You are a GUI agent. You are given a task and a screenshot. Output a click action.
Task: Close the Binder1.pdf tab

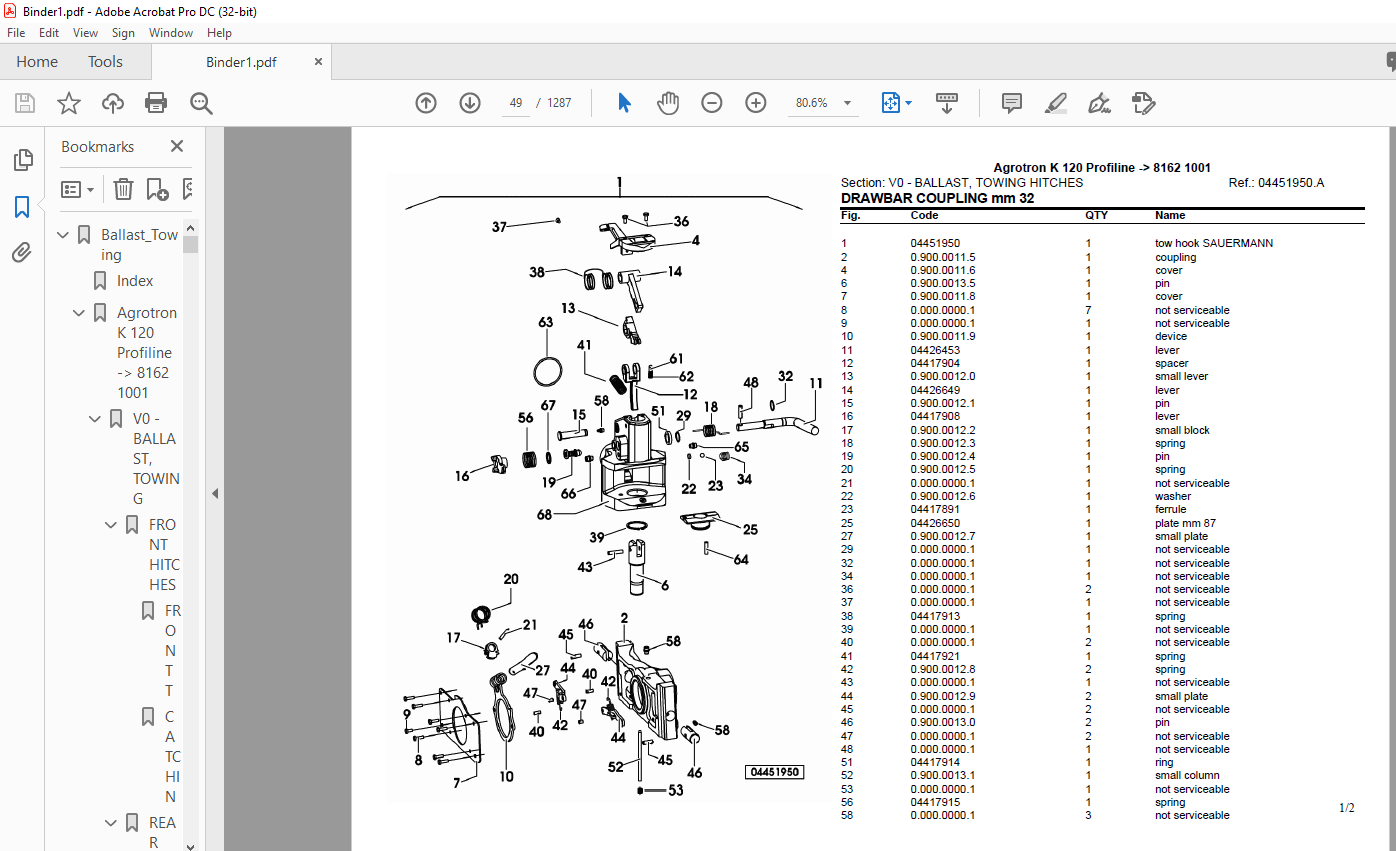319,62
